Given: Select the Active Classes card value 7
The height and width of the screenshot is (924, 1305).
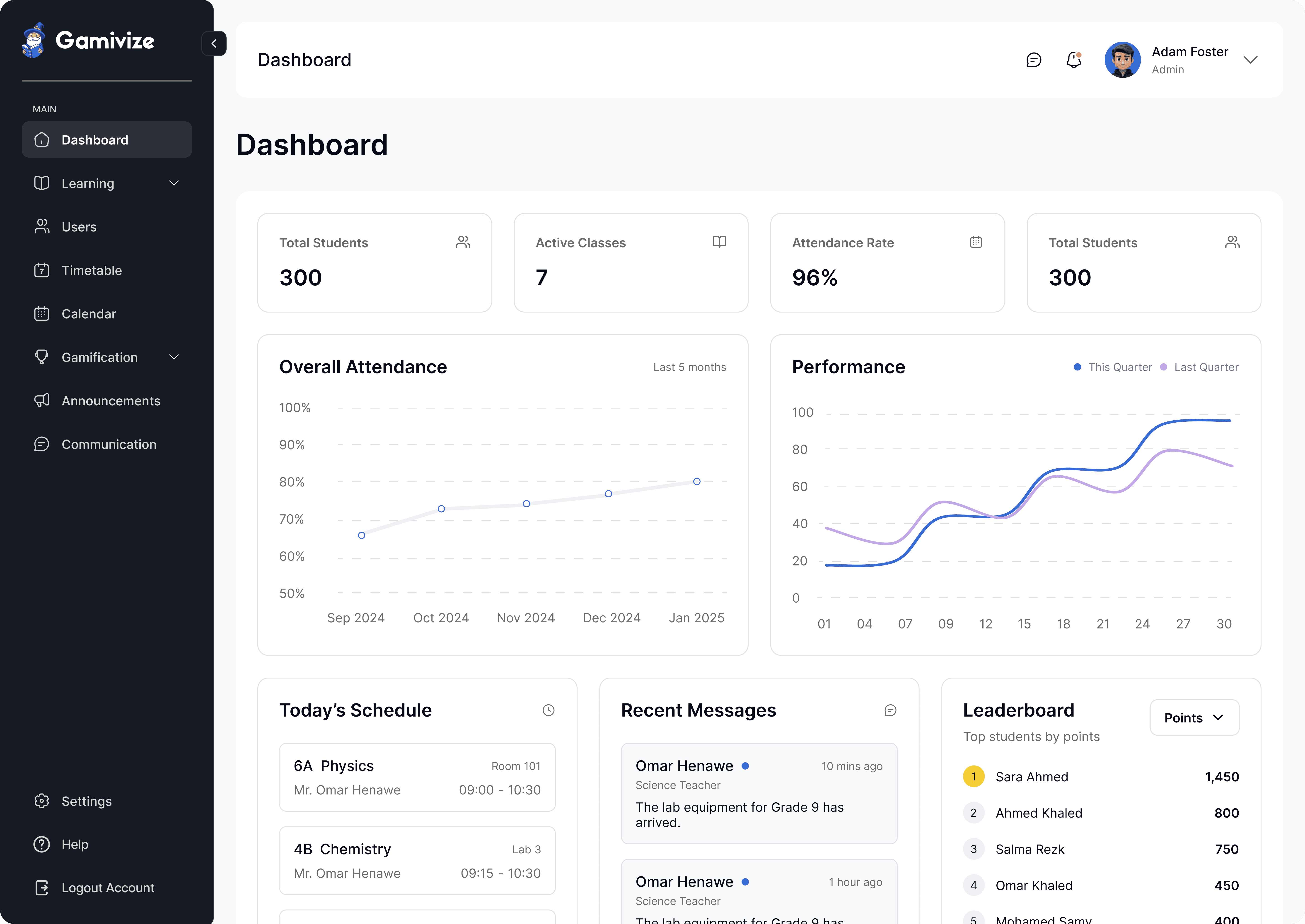Looking at the screenshot, I should pos(541,278).
